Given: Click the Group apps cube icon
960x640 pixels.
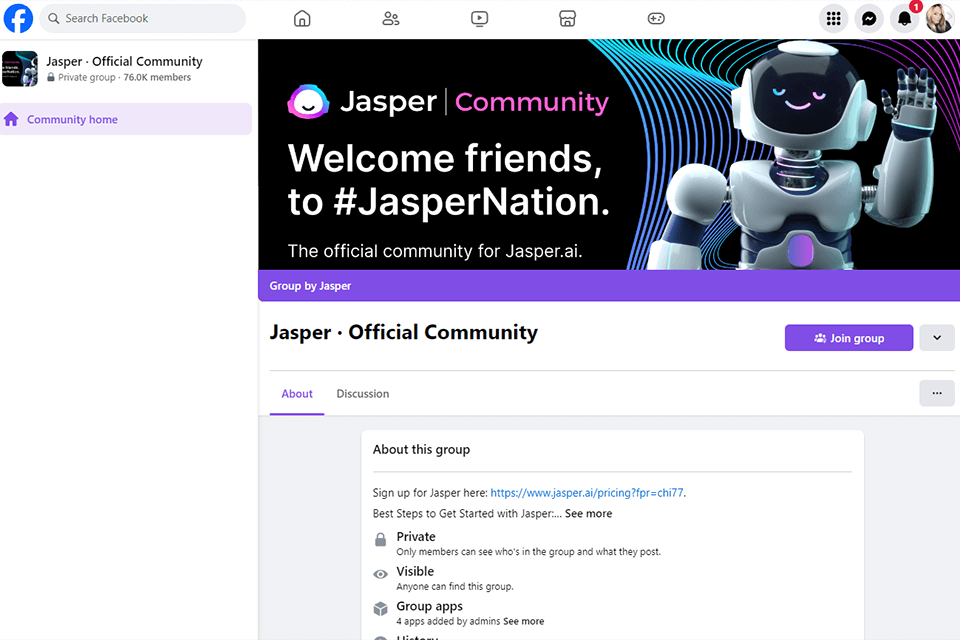Looking at the screenshot, I should point(380,609).
